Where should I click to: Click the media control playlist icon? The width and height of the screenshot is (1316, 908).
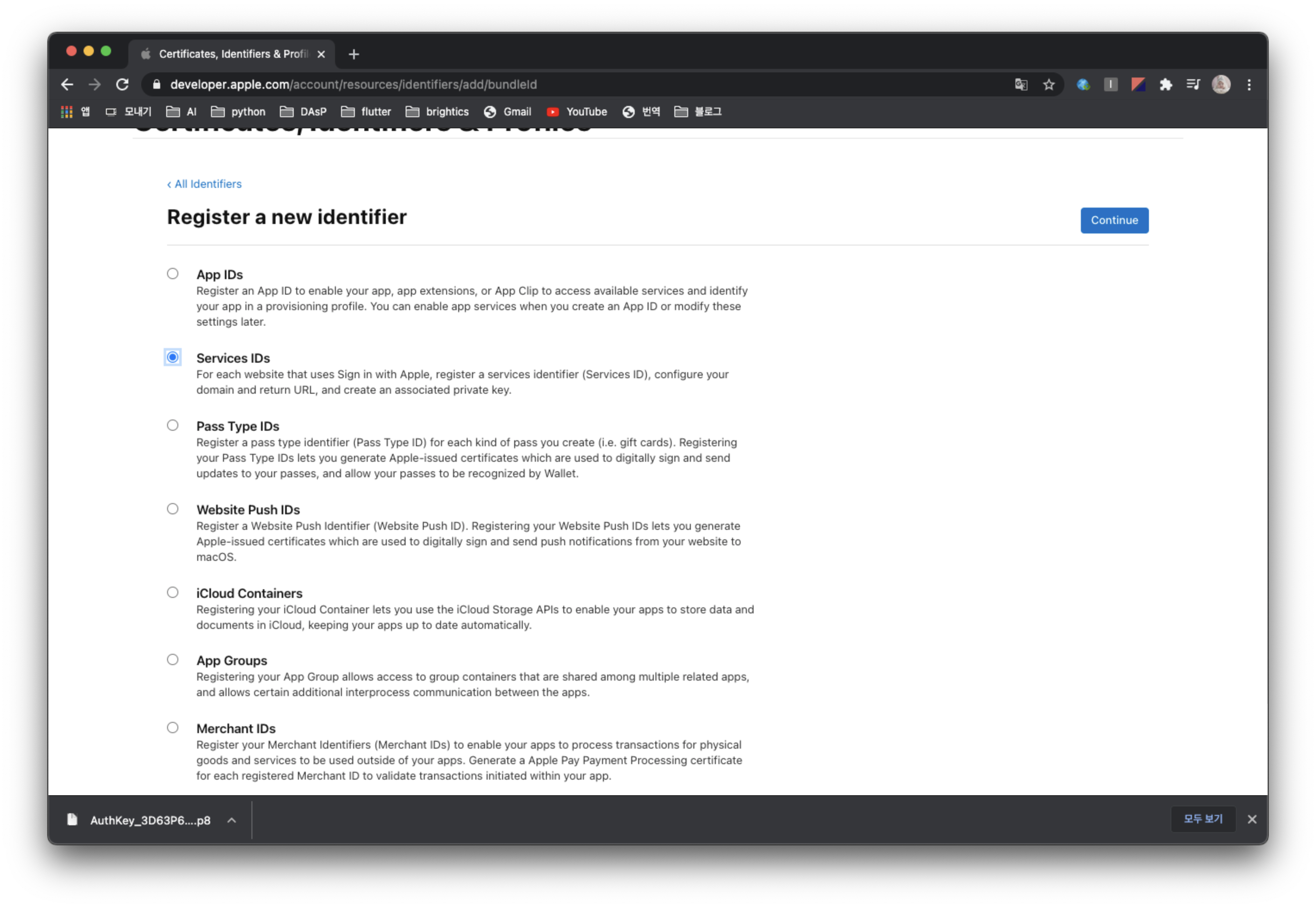point(1192,85)
